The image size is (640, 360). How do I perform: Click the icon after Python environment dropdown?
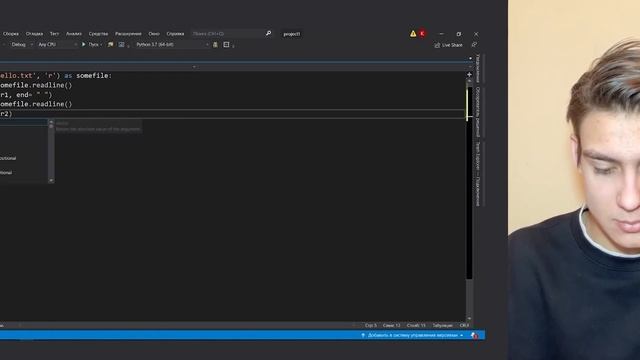click(215, 44)
